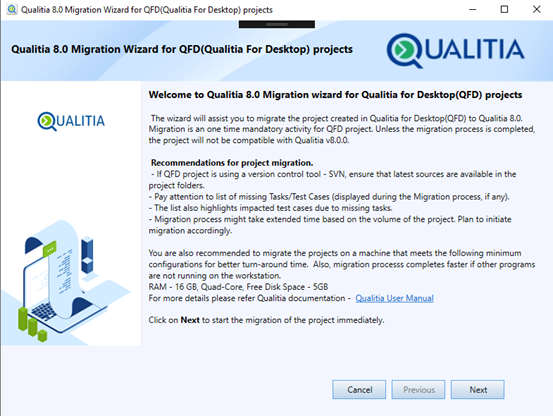This screenshot has height=416, width=553.
Task: Click the Welcome to Qualitia 8.0 heading
Action: pos(335,95)
